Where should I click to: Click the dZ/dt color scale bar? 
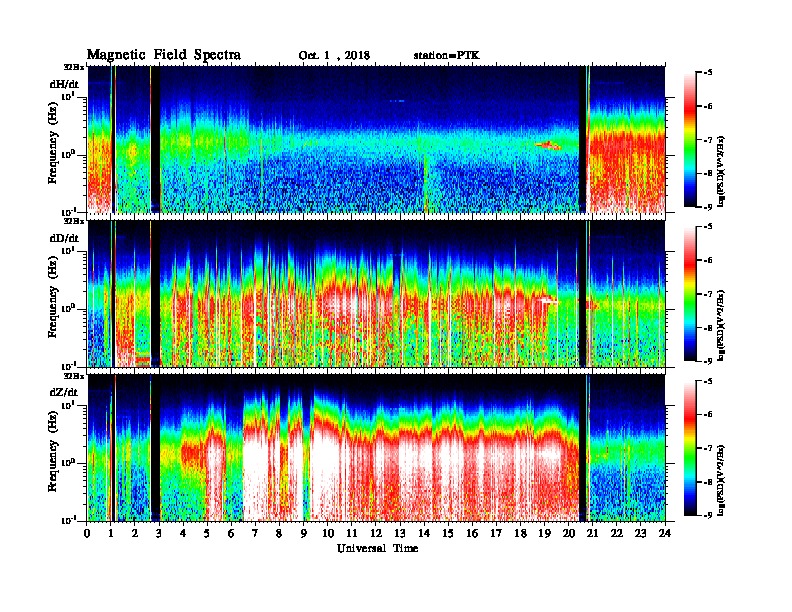click(689, 448)
